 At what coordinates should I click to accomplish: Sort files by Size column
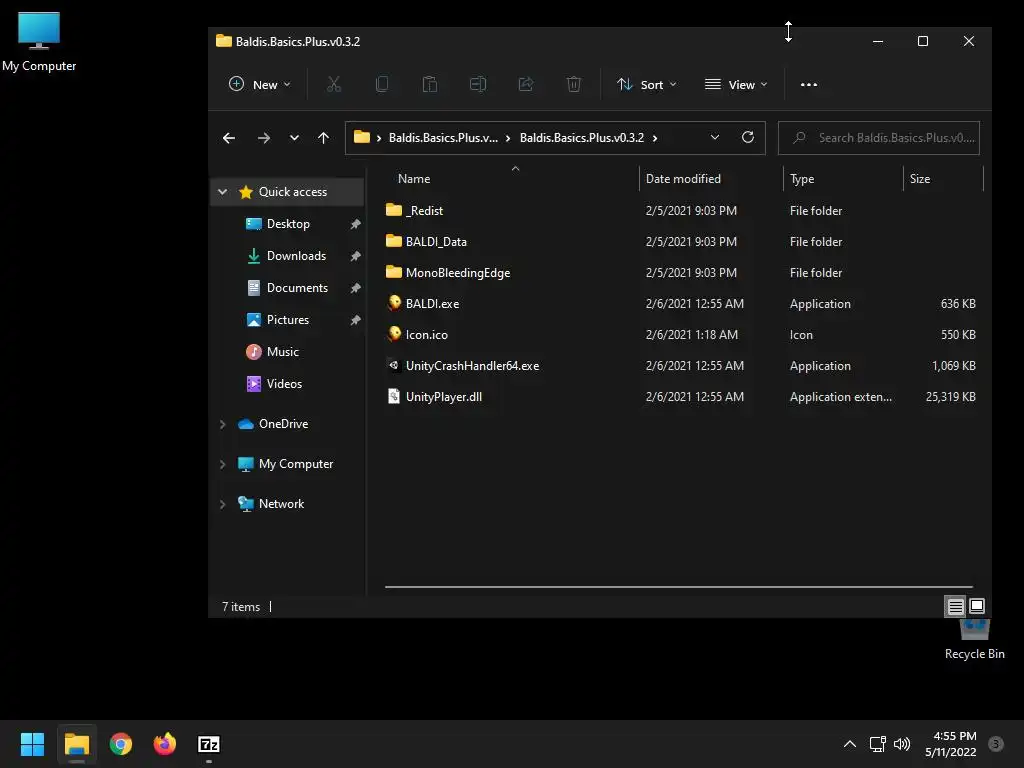(920, 178)
